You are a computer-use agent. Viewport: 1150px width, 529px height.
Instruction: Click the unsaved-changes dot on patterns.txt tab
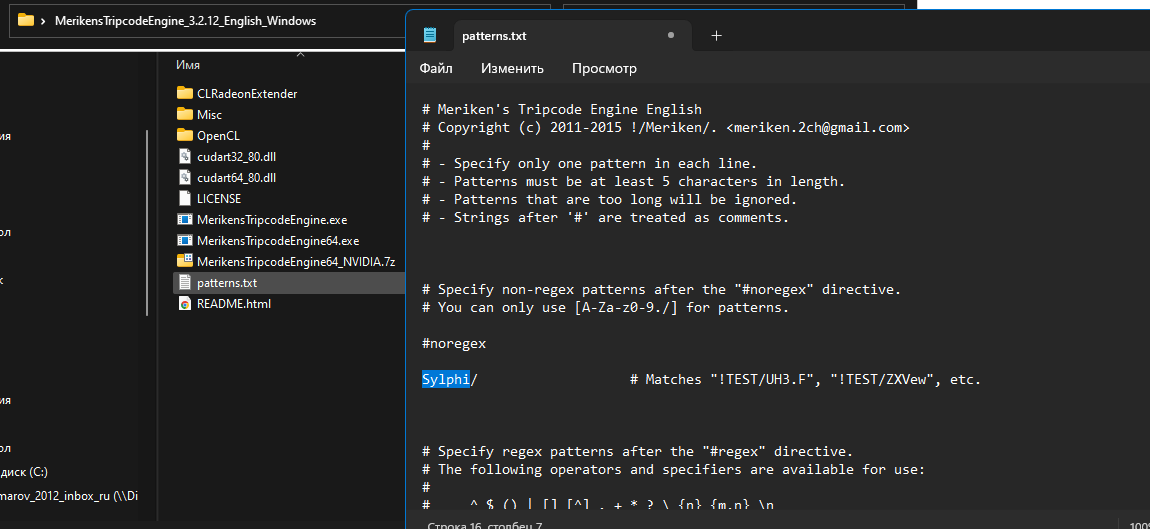pyautogui.click(x=671, y=36)
